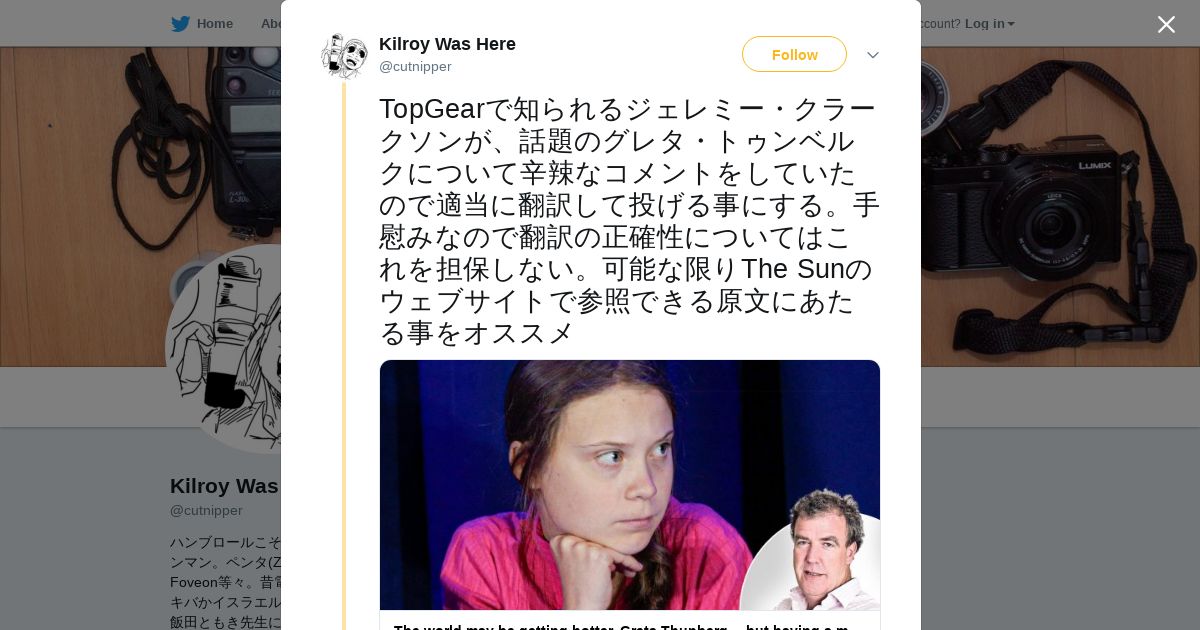Close the tweet overlay with X
1200x630 pixels.
click(x=1166, y=25)
